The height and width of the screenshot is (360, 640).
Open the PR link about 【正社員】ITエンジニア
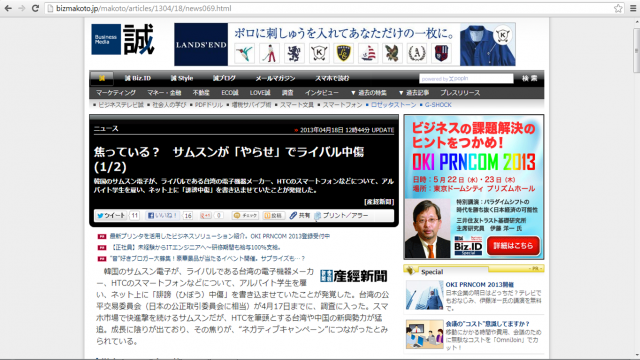195,247
